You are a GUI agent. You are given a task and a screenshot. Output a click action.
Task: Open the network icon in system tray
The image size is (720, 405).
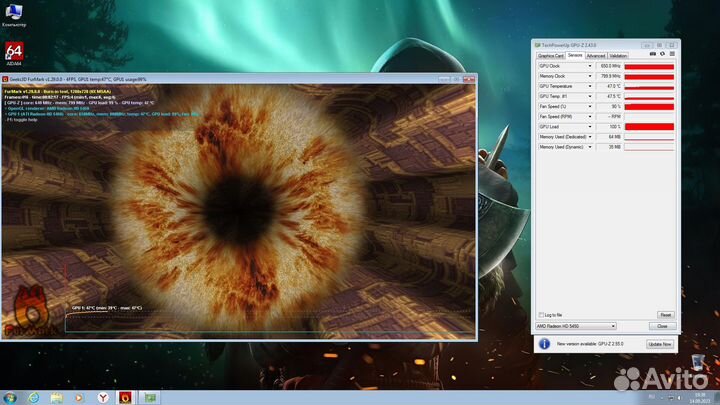(x=671, y=397)
